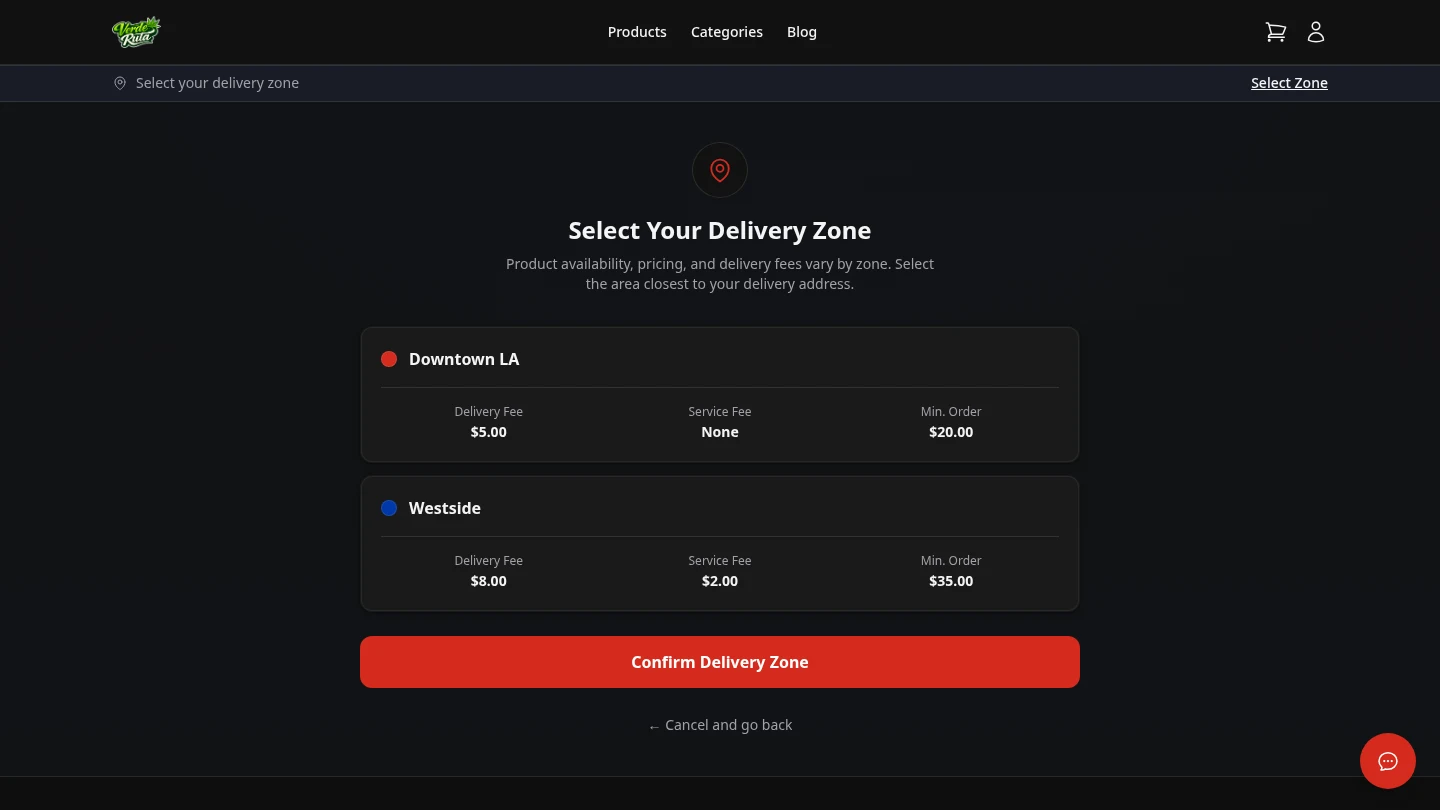Click the location pin icon in the banner

click(120, 83)
